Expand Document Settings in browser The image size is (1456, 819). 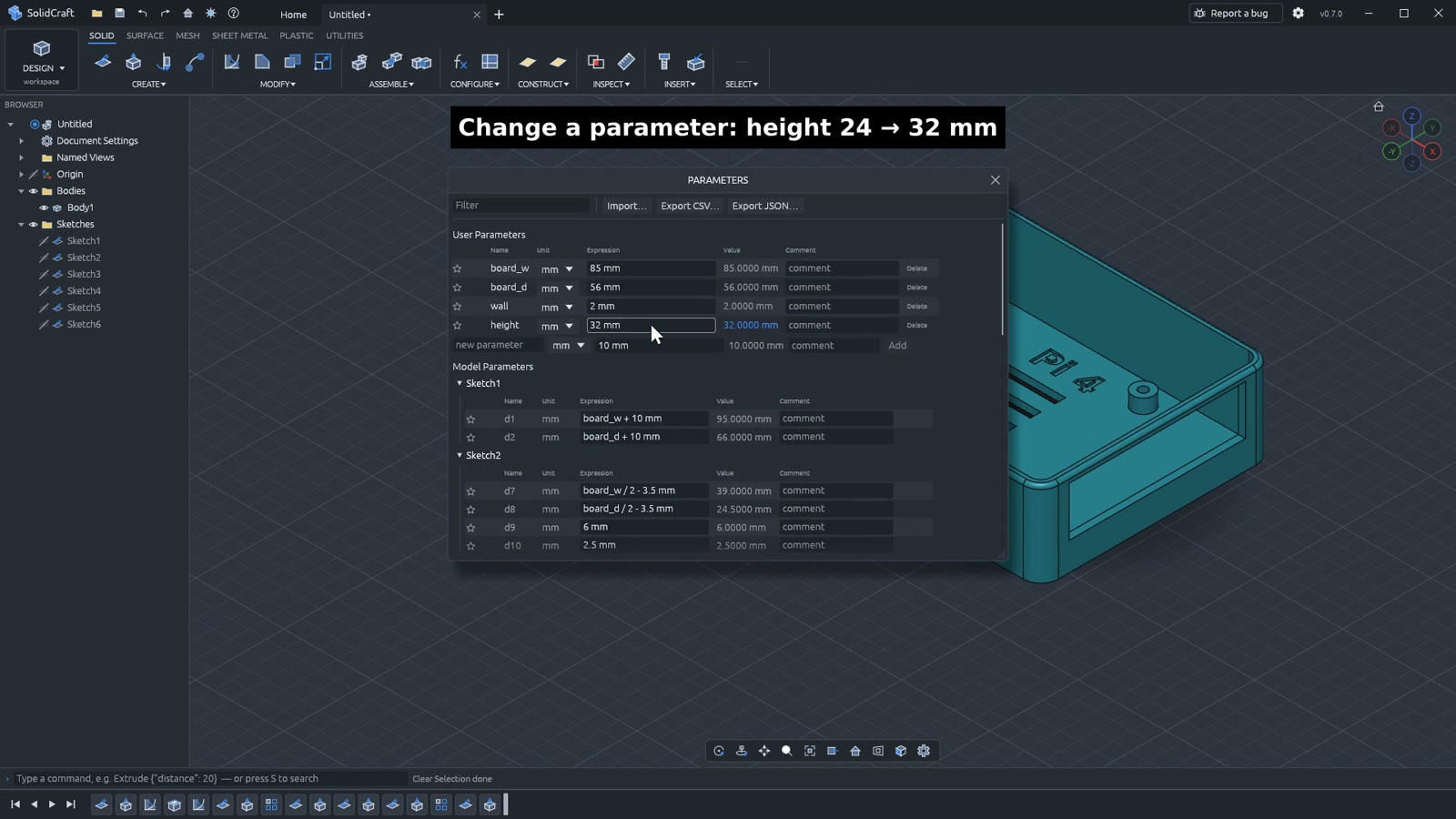[x=22, y=141]
